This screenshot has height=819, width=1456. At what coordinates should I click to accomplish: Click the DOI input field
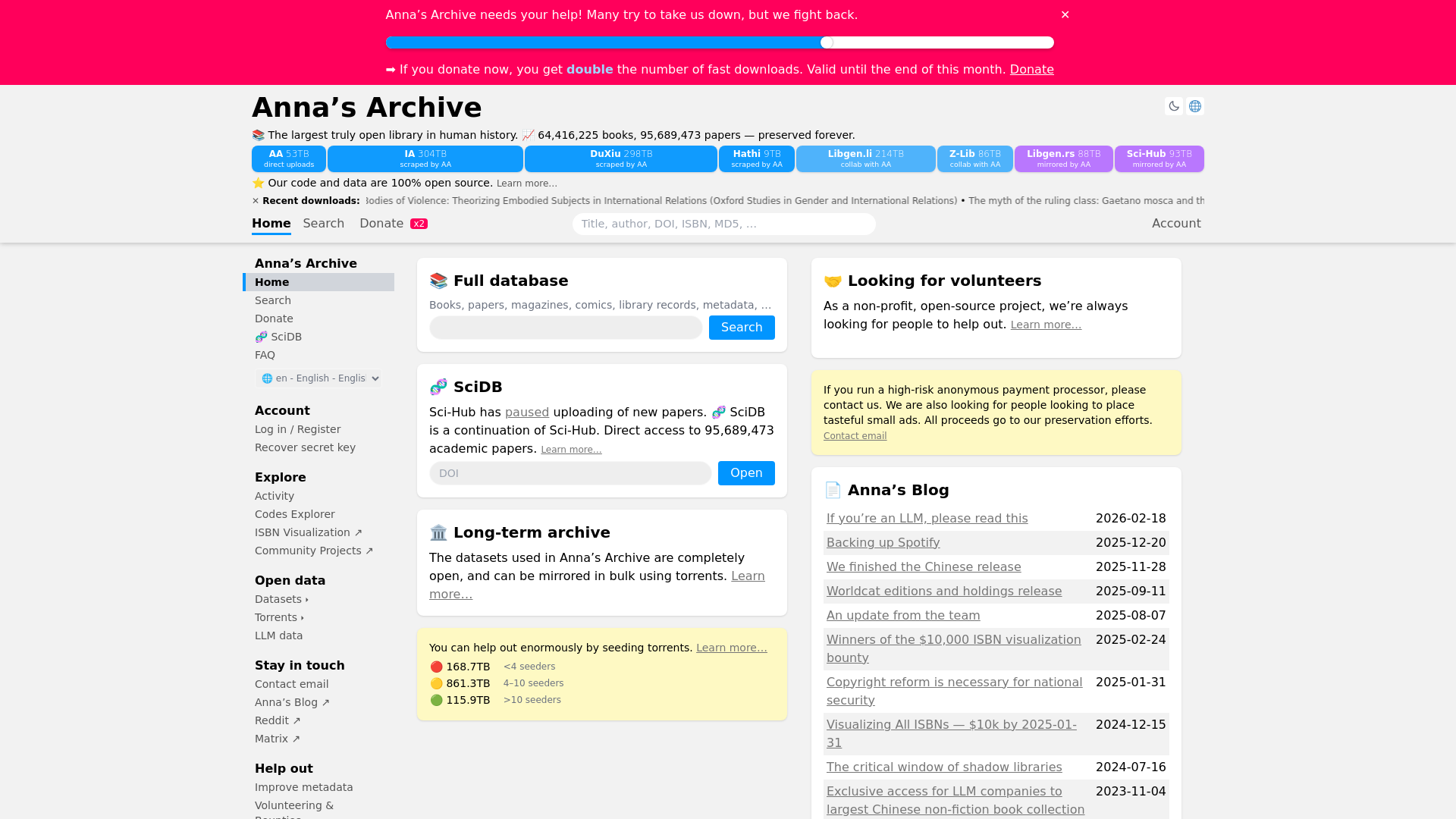click(570, 473)
